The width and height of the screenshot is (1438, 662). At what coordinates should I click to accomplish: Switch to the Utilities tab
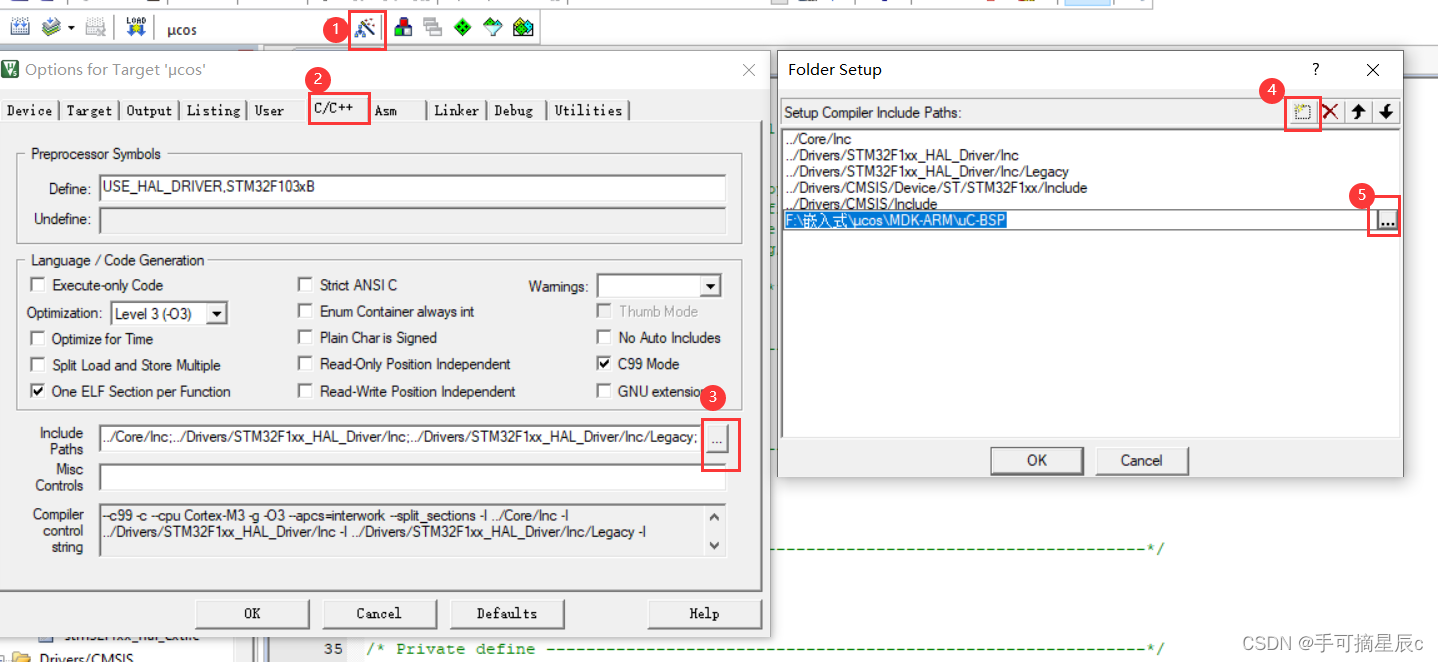click(x=588, y=111)
